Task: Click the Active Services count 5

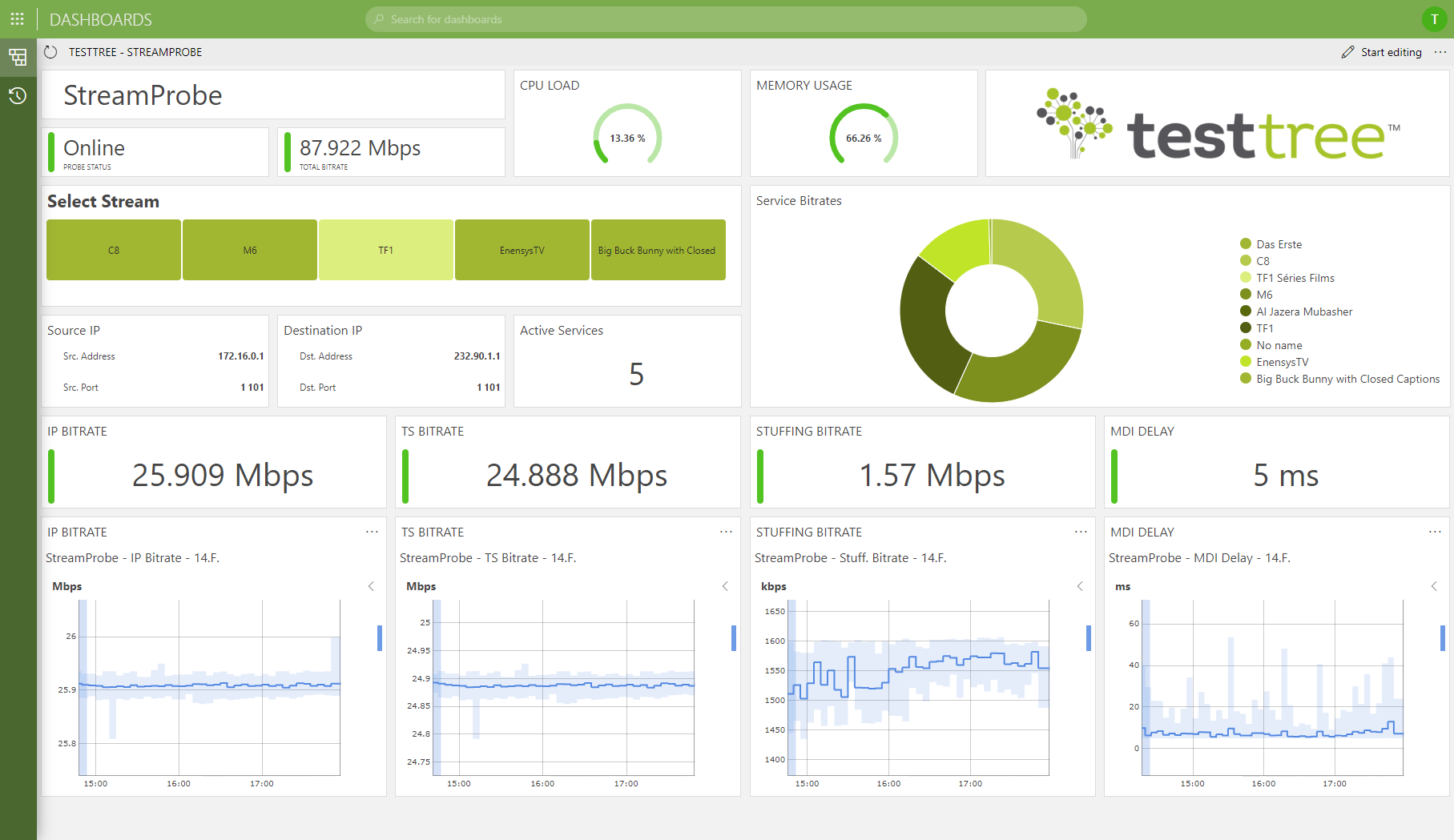Action: (x=636, y=375)
